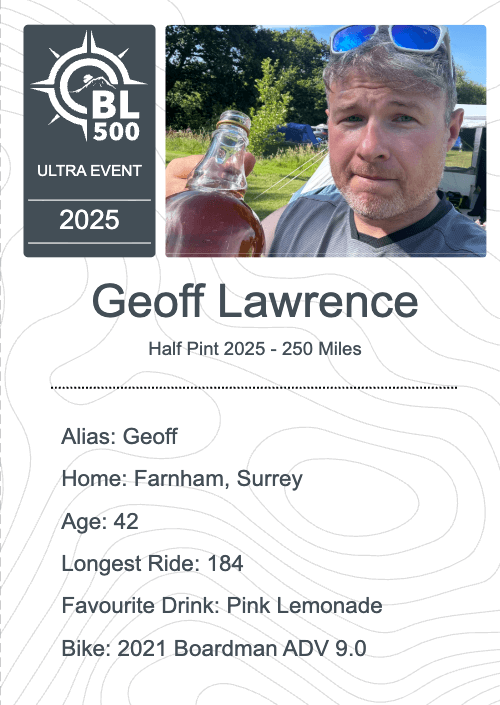The width and height of the screenshot is (500, 705).
Task: Click the 2025 year badge
Action: [89, 220]
